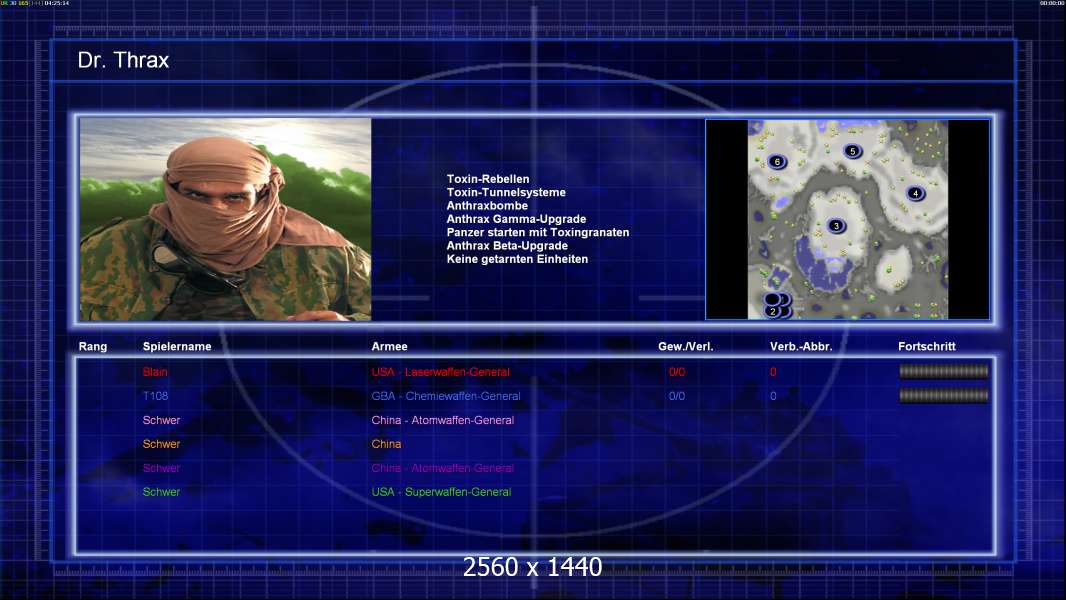Click the Gew./Verl. column header
The image size is (1066, 600).
pos(685,347)
